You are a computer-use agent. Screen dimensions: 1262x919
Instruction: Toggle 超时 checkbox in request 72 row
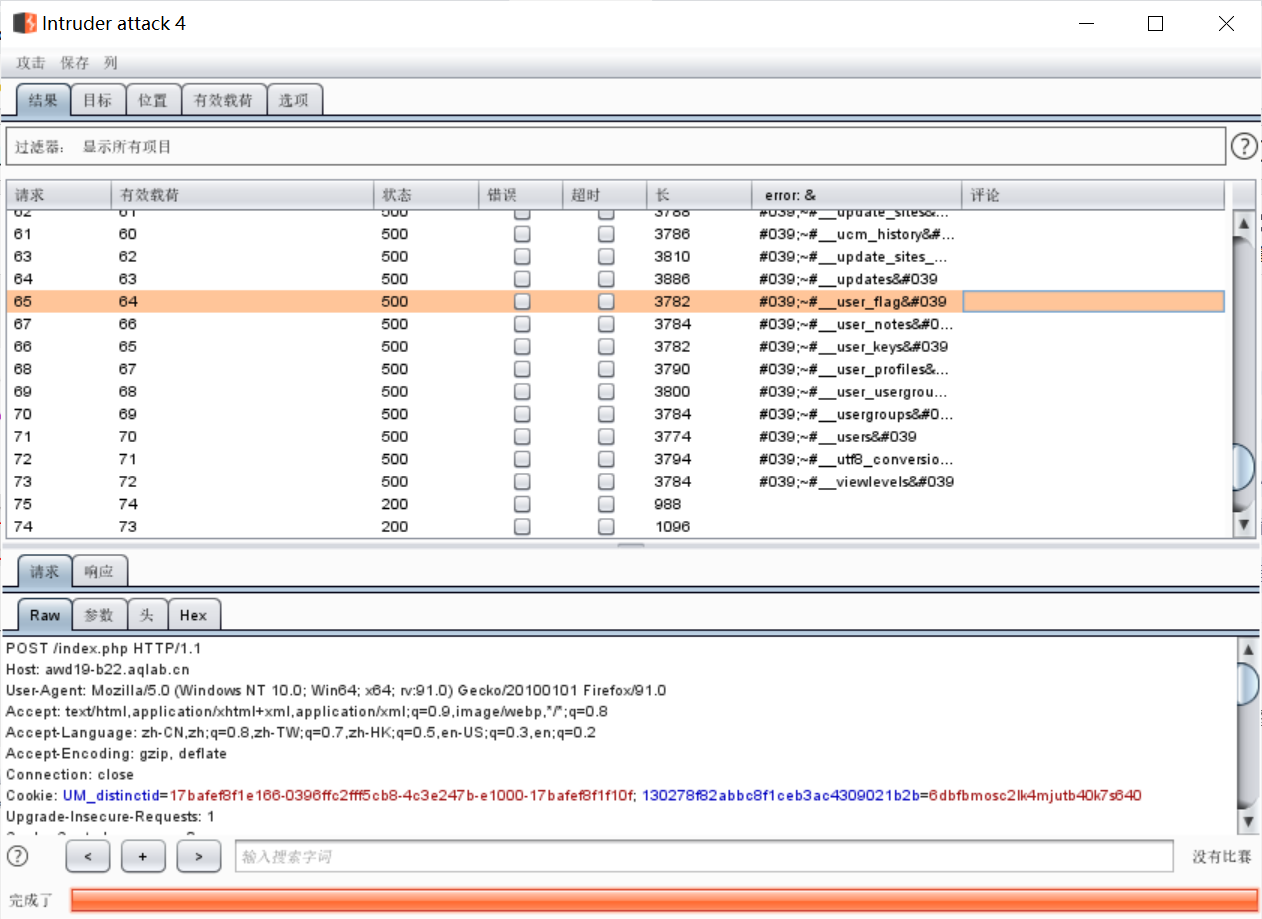point(606,459)
